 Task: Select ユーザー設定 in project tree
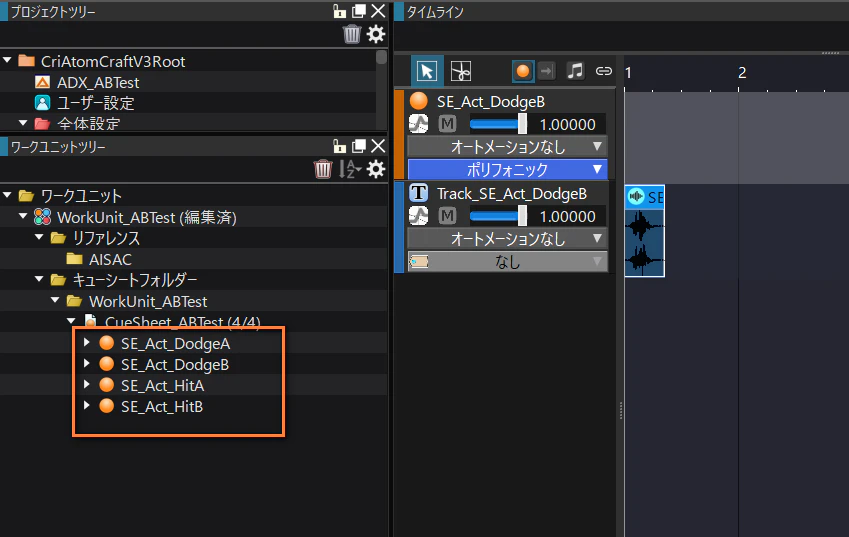(96, 103)
